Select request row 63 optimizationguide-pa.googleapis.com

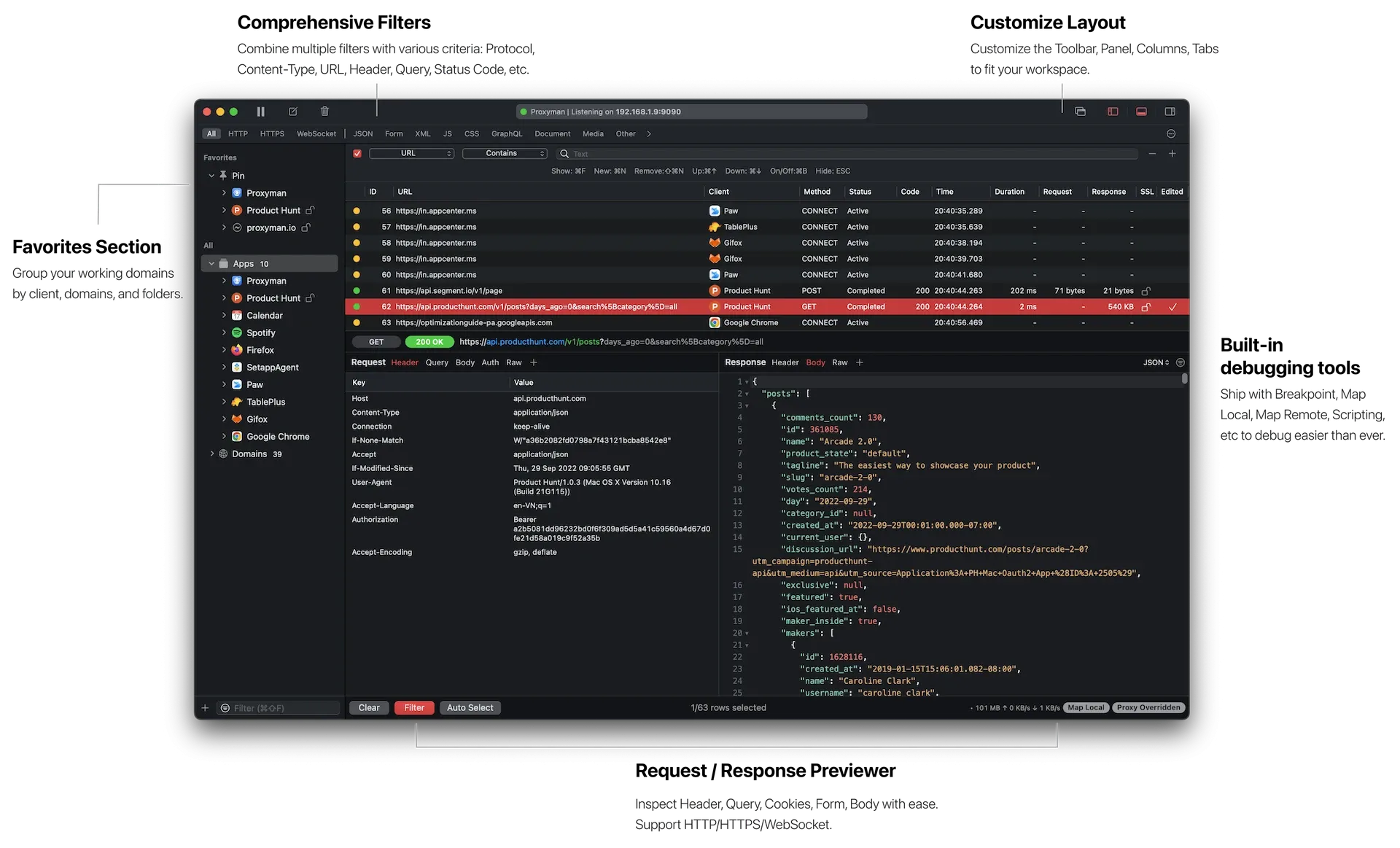[767, 323]
